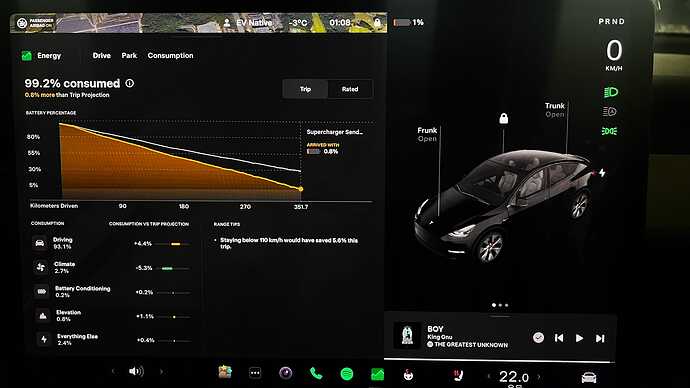Open Energy app from bottom dock
Image resolution: width=690 pixels, height=388 pixels.
(377, 374)
